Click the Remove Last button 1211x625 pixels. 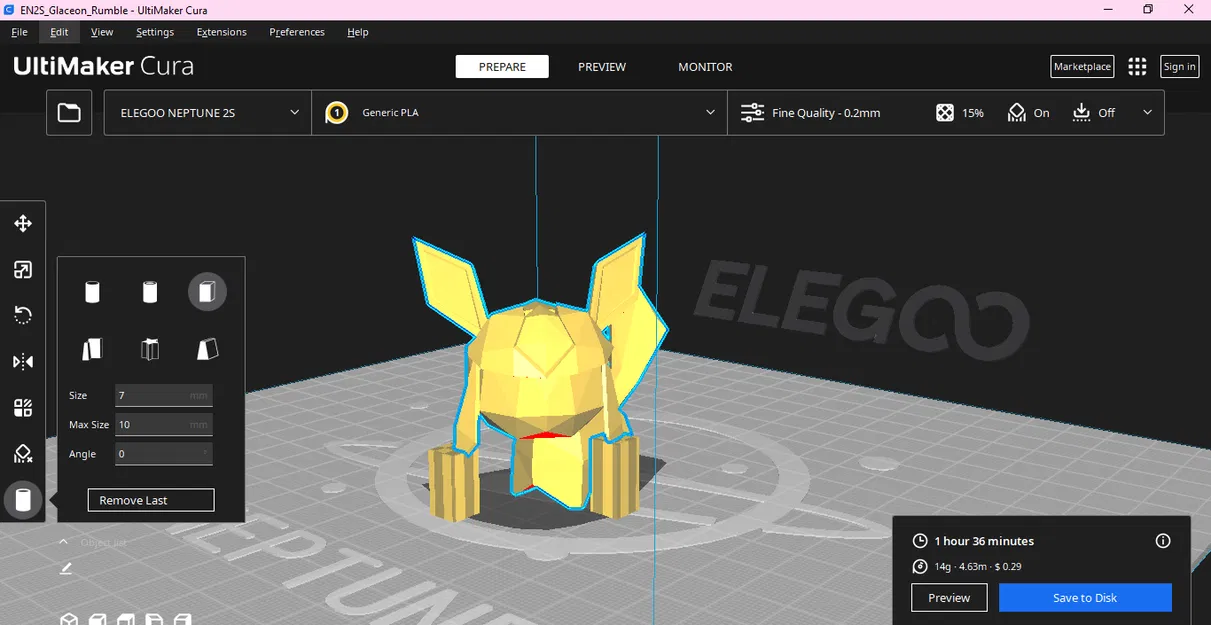pos(150,500)
